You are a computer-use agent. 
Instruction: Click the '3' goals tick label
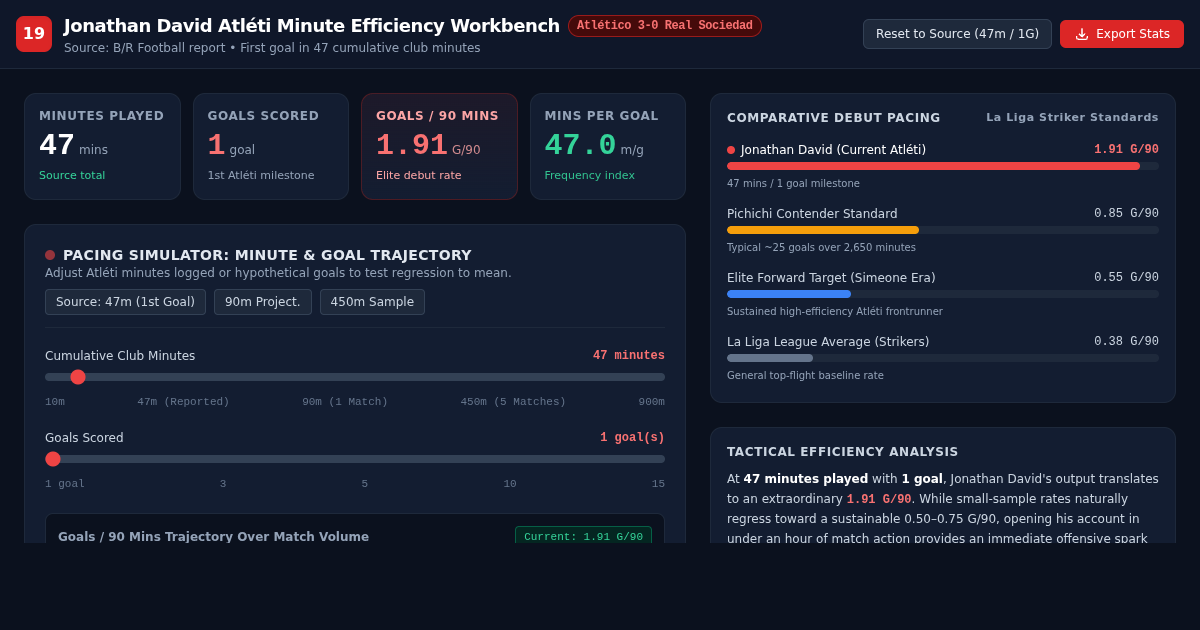tap(223, 484)
